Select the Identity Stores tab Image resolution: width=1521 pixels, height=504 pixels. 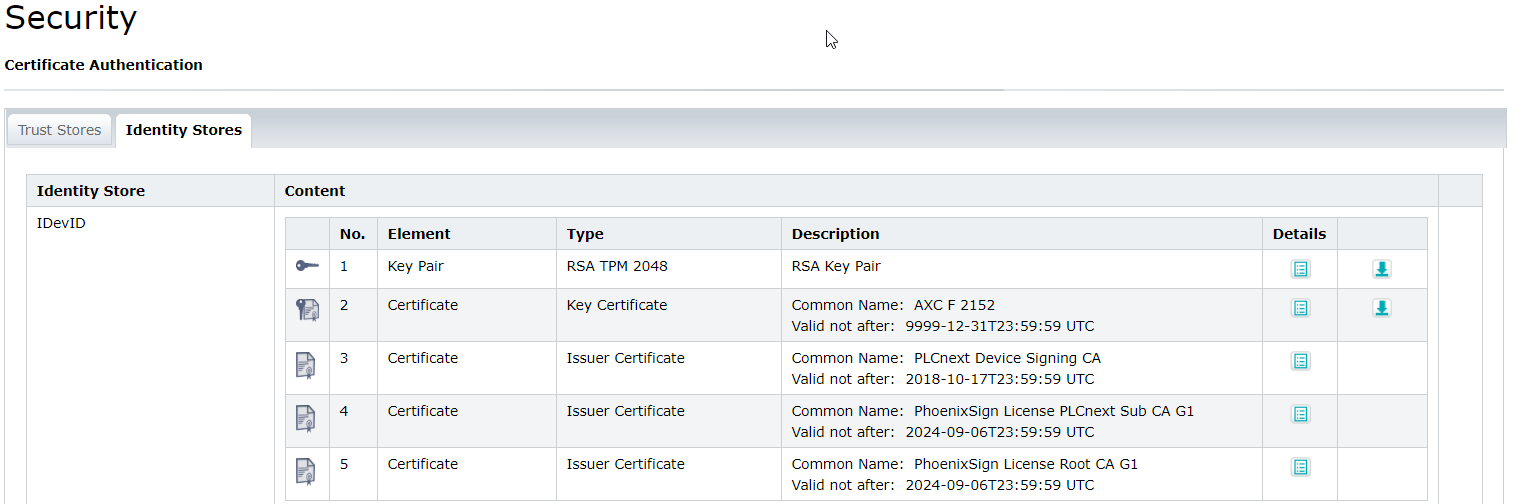point(183,130)
